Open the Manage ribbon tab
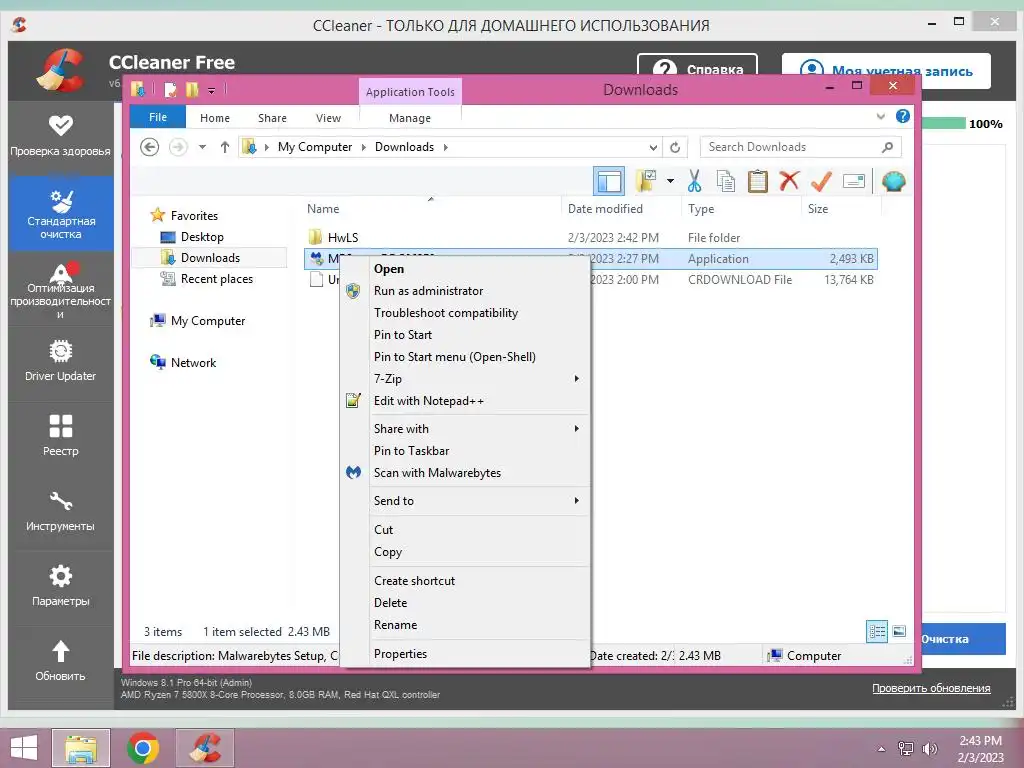This screenshot has height=768, width=1024. (409, 118)
